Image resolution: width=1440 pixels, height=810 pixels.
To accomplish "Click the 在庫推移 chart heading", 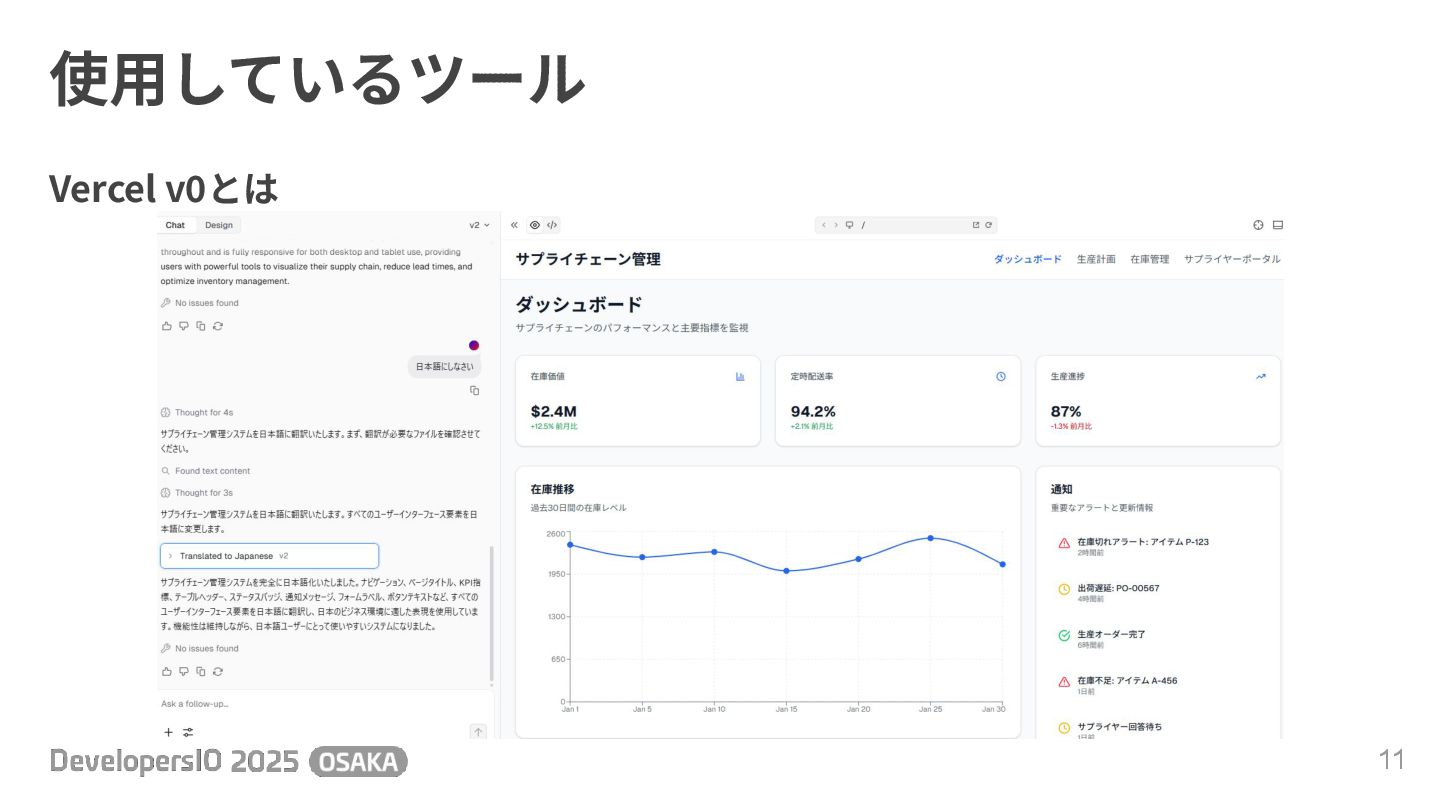I will (x=552, y=489).
